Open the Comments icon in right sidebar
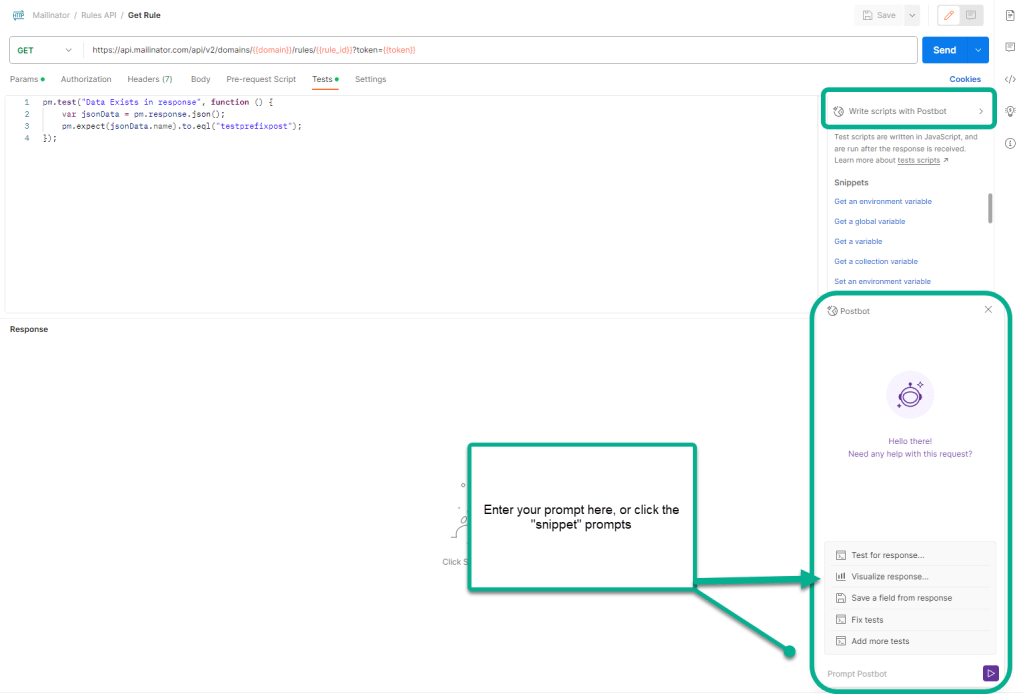1023x694 pixels. pos(1010,47)
